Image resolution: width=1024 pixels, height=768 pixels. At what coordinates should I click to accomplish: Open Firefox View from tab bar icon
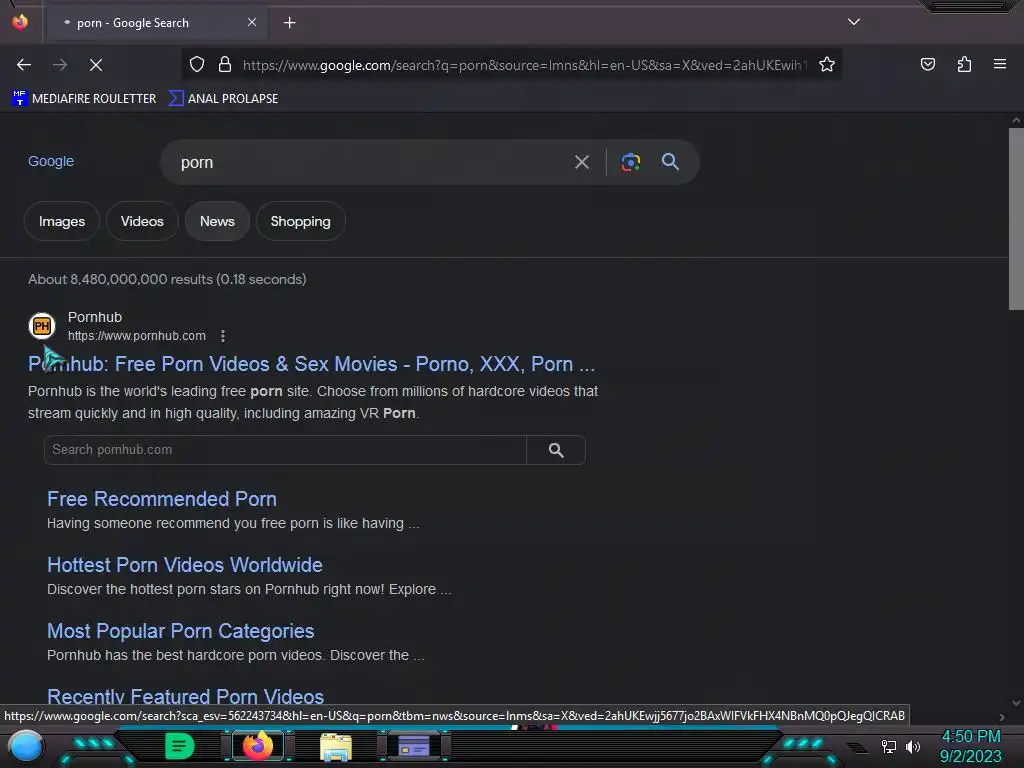pos(20,22)
